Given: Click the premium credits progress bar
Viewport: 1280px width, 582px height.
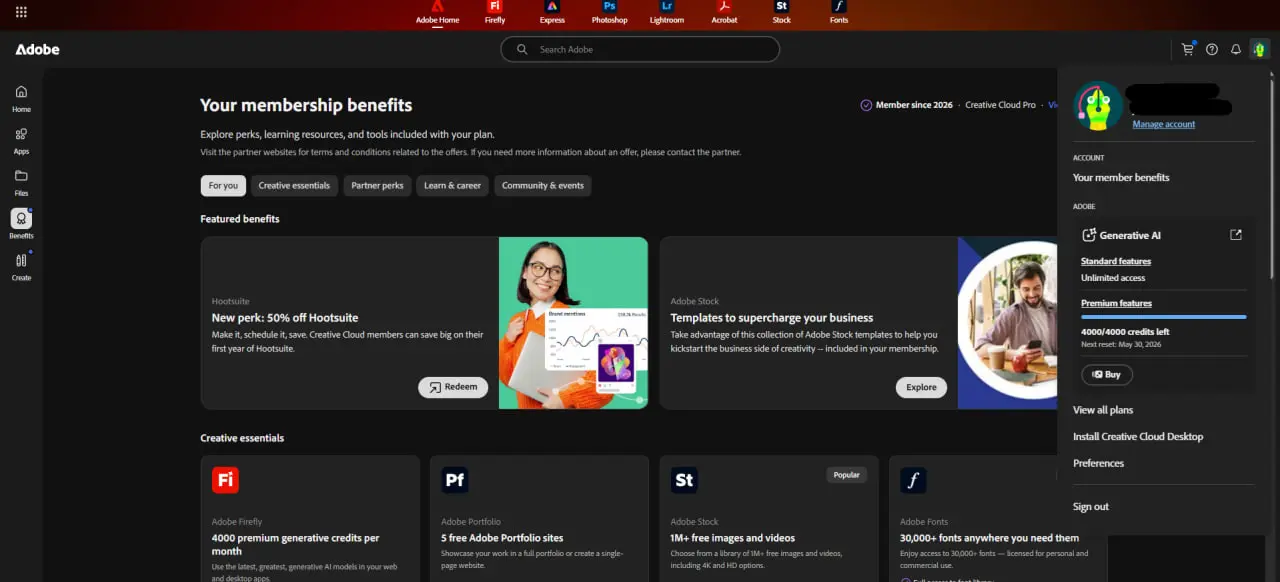Looking at the screenshot, I should click(x=1164, y=317).
